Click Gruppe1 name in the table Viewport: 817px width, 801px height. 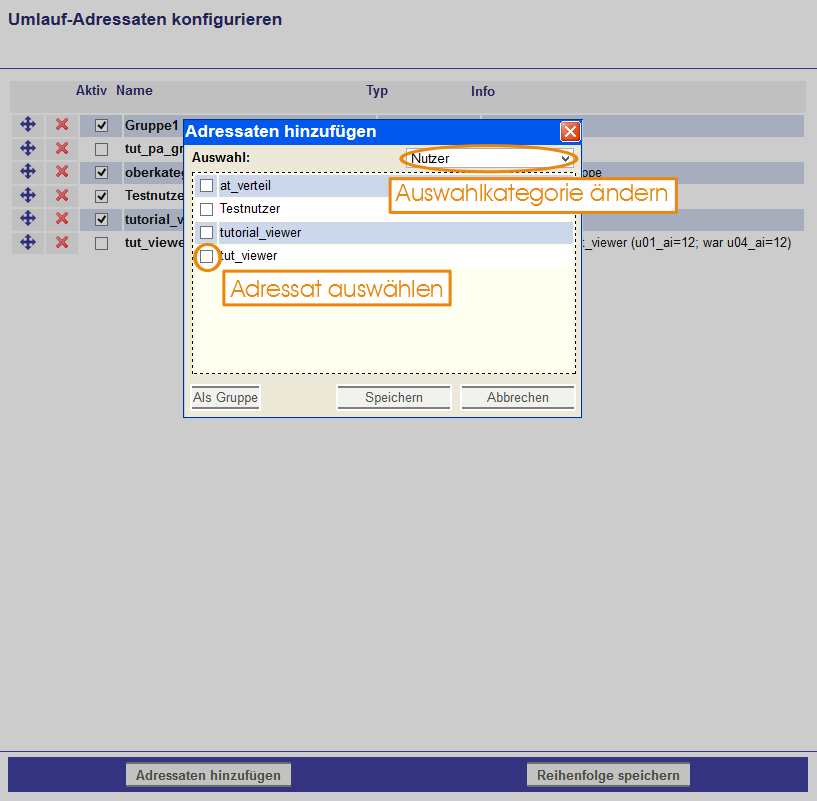(x=152, y=126)
